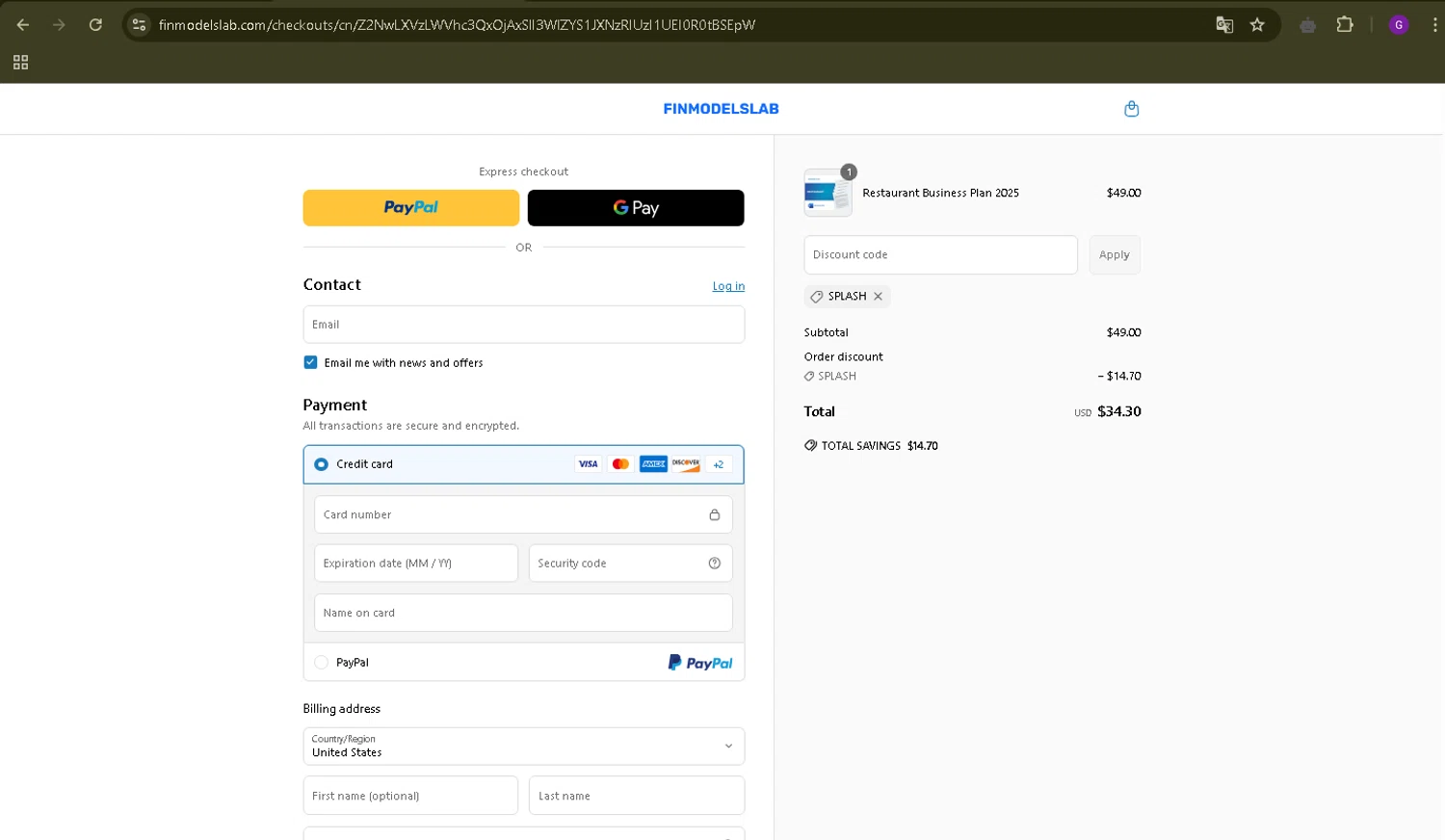Focus the Security code field
The image size is (1445, 840).
click(x=630, y=564)
